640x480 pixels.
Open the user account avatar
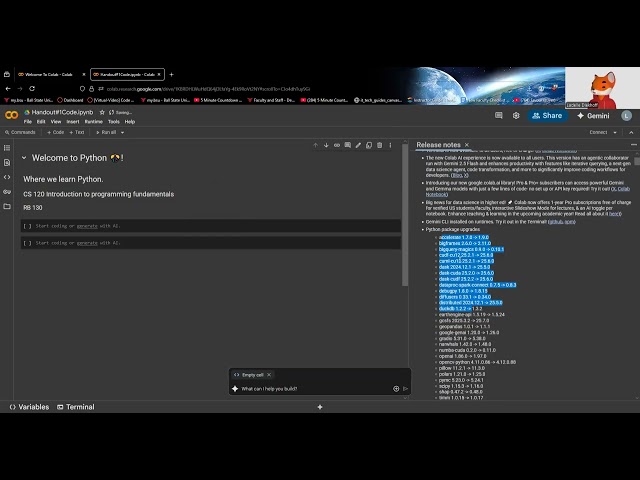pyautogui.click(x=627, y=116)
